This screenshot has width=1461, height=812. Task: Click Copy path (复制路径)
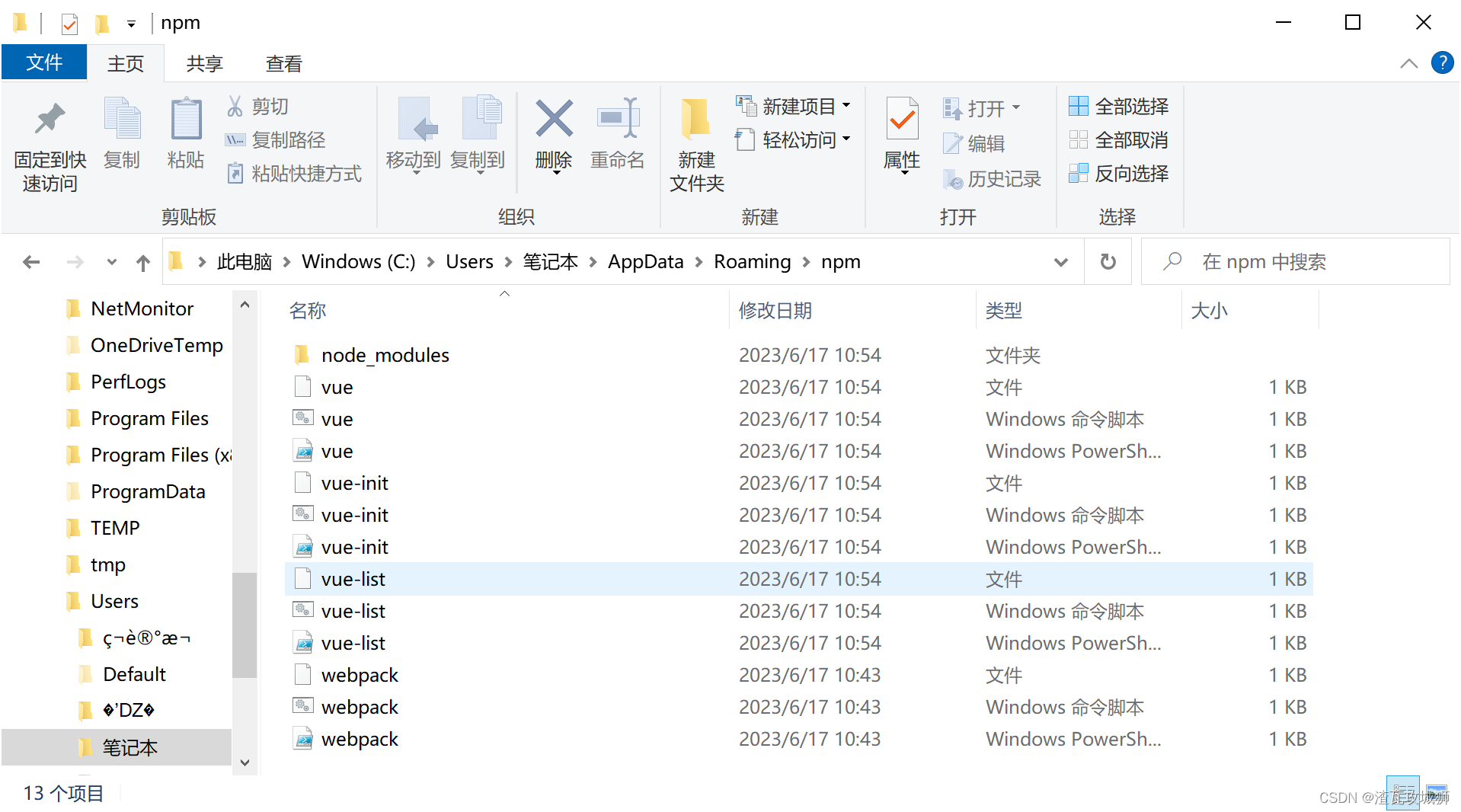(x=276, y=140)
